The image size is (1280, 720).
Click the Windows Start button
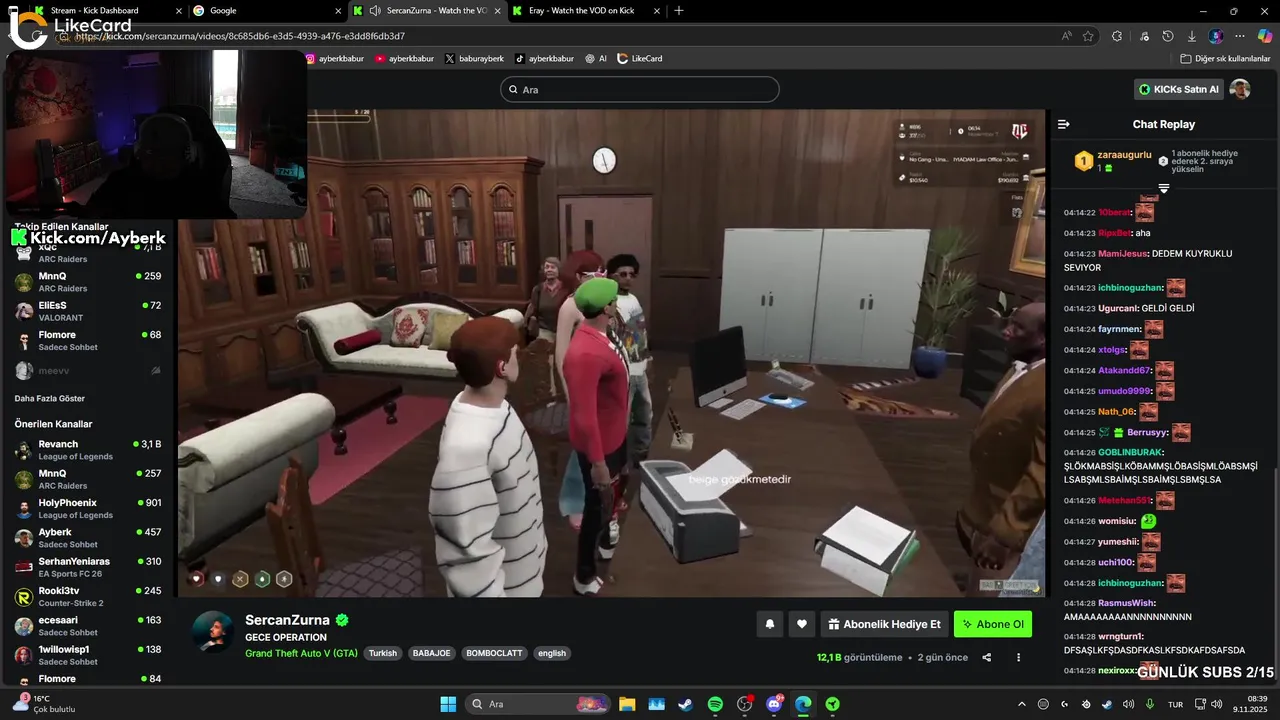coord(448,704)
